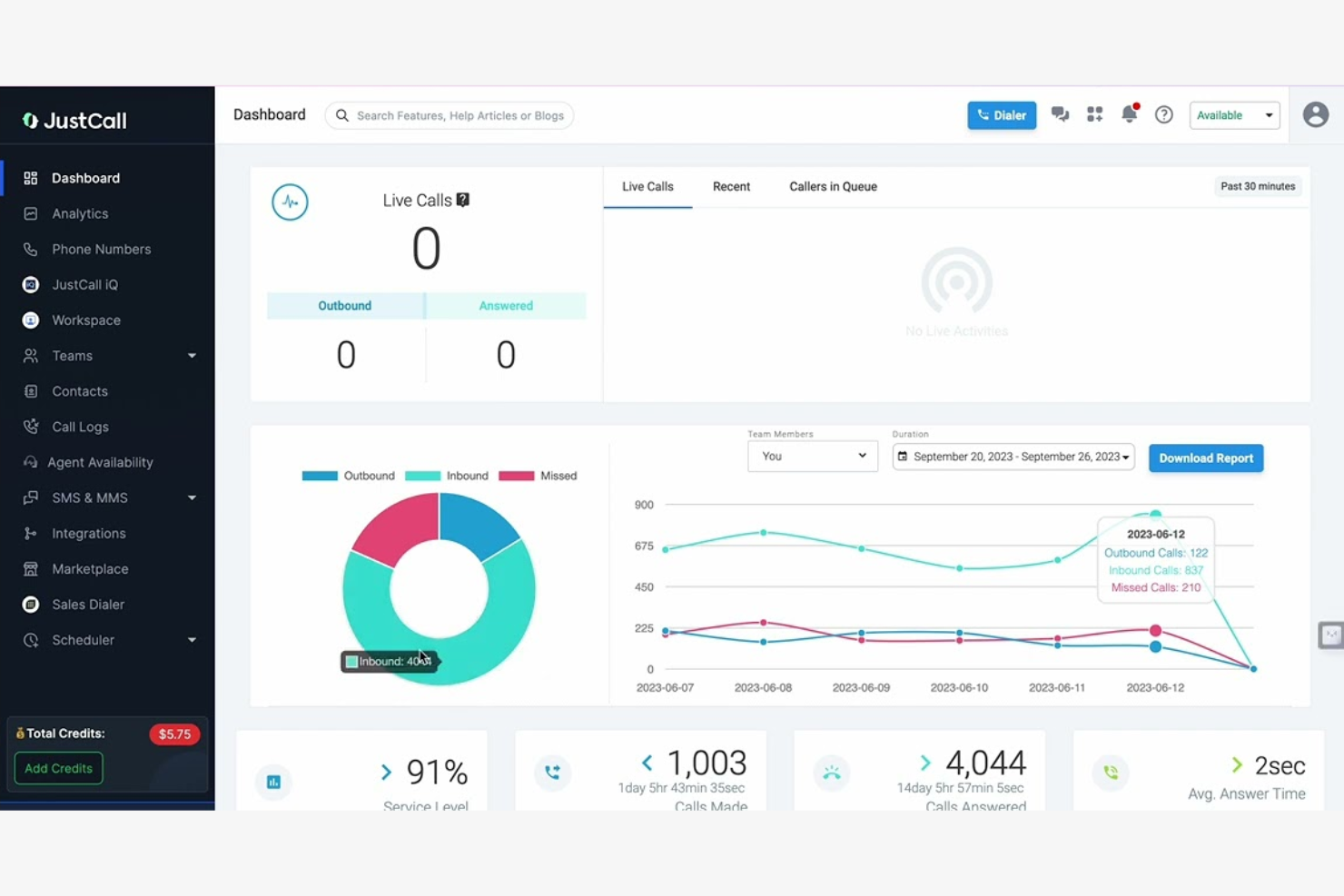The width and height of the screenshot is (1344, 896).
Task: Switch to the Recent tab
Action: click(731, 186)
